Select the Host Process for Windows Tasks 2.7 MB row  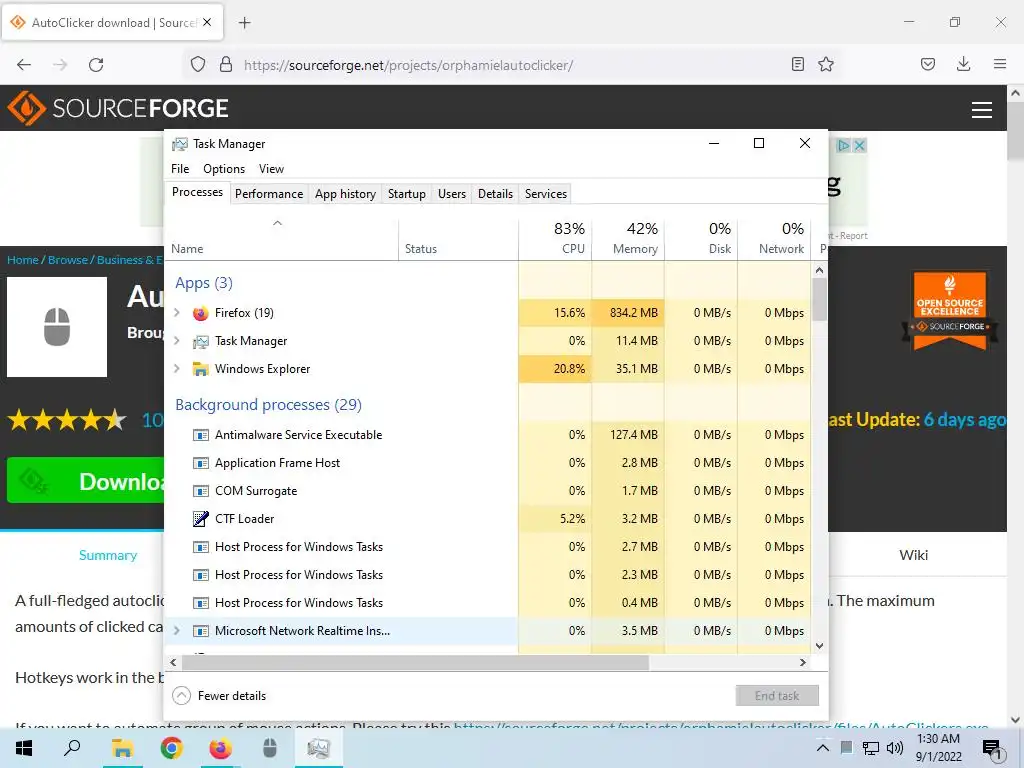pos(488,547)
